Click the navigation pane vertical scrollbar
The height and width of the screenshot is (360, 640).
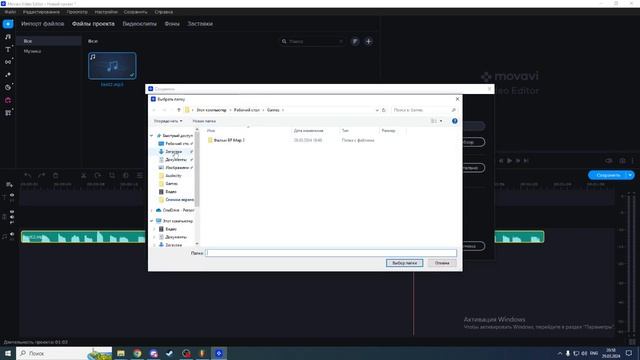(197, 169)
